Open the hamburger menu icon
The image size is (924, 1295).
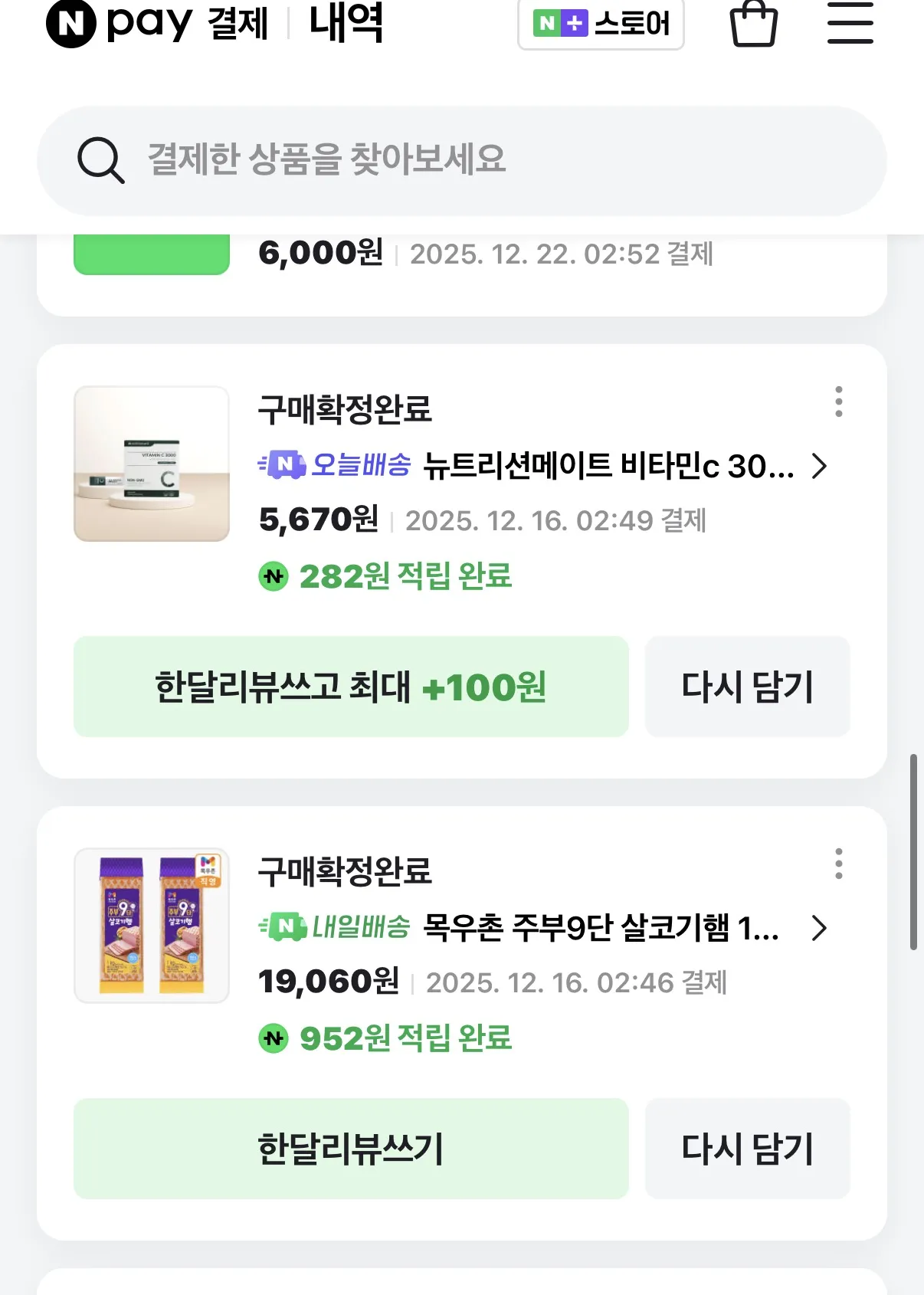click(x=850, y=23)
